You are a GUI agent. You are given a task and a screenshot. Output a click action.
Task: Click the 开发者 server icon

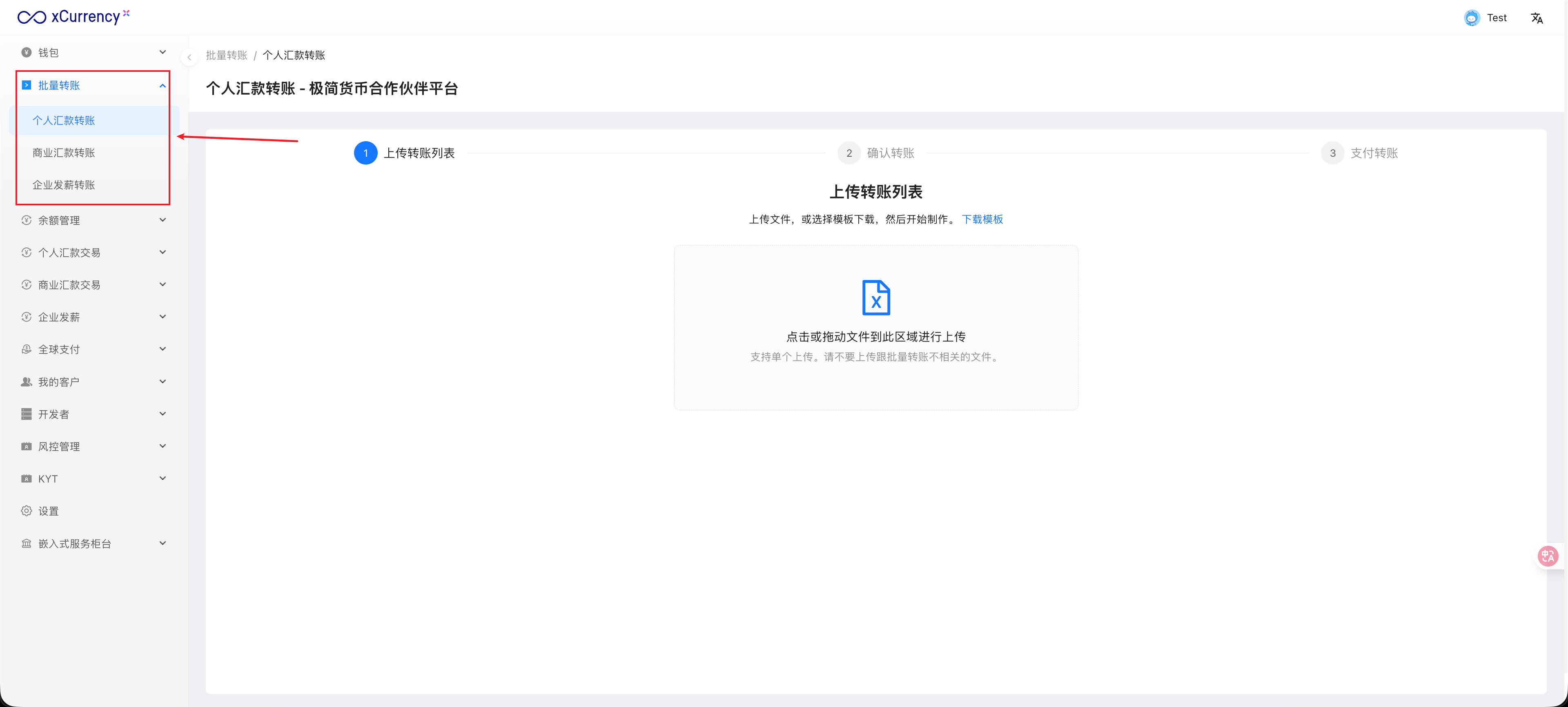pos(26,414)
